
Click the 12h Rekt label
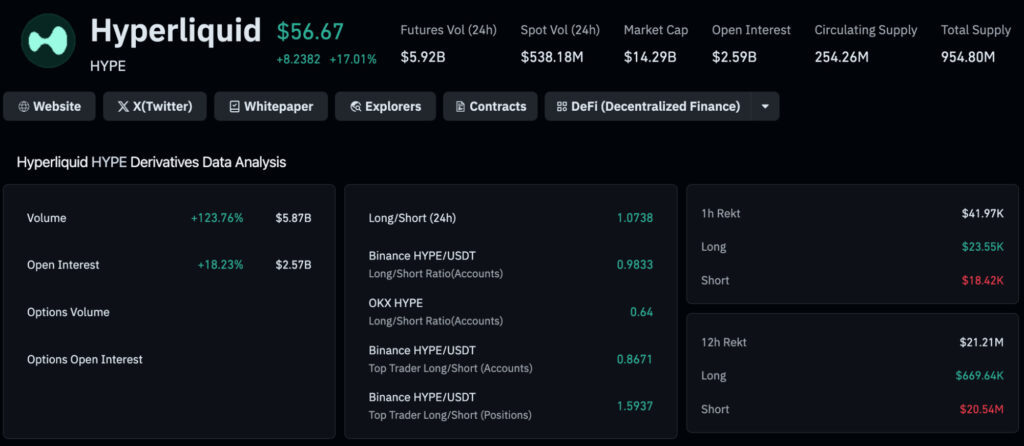pos(724,342)
